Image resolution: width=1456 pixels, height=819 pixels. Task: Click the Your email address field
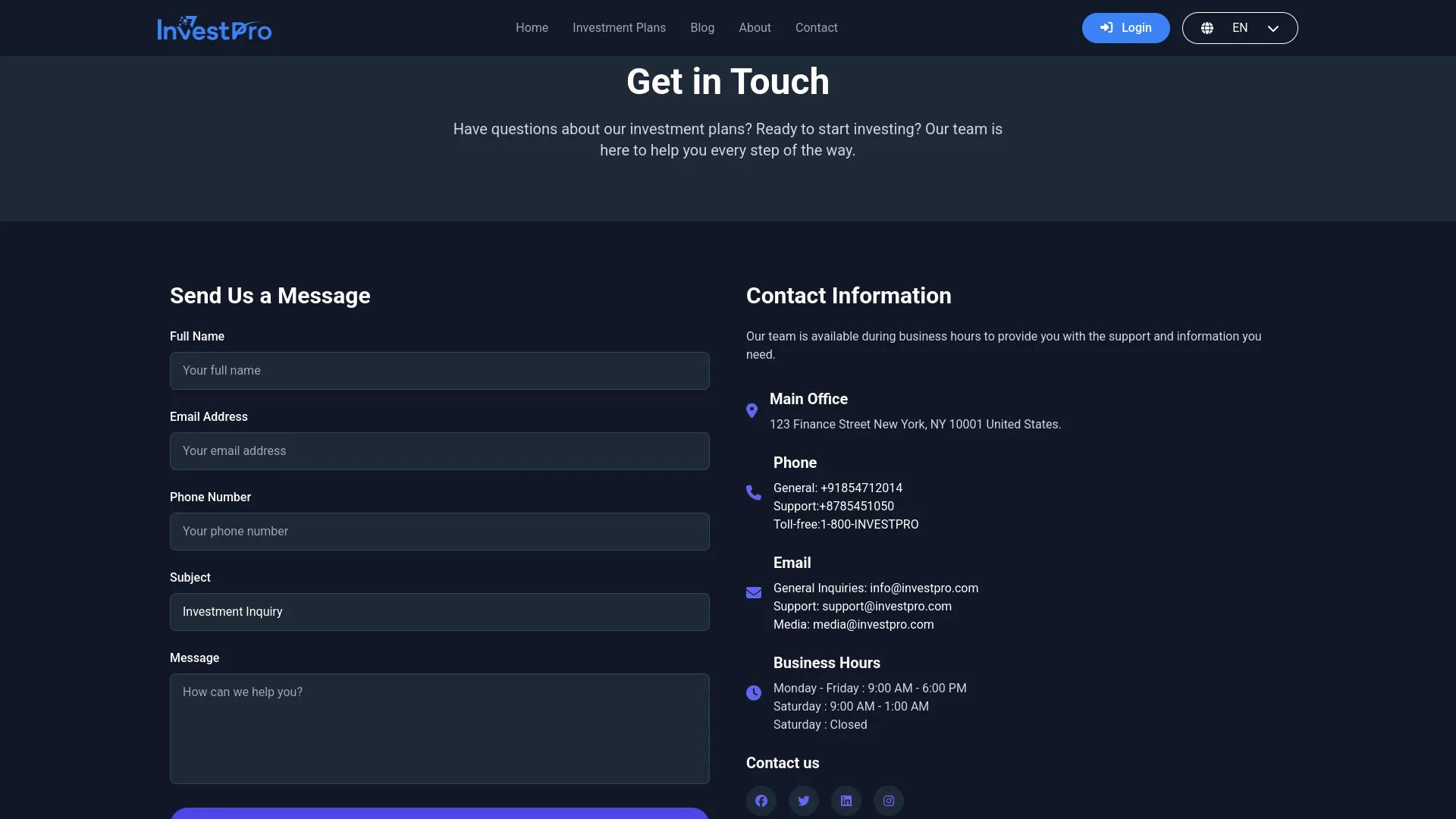click(439, 451)
